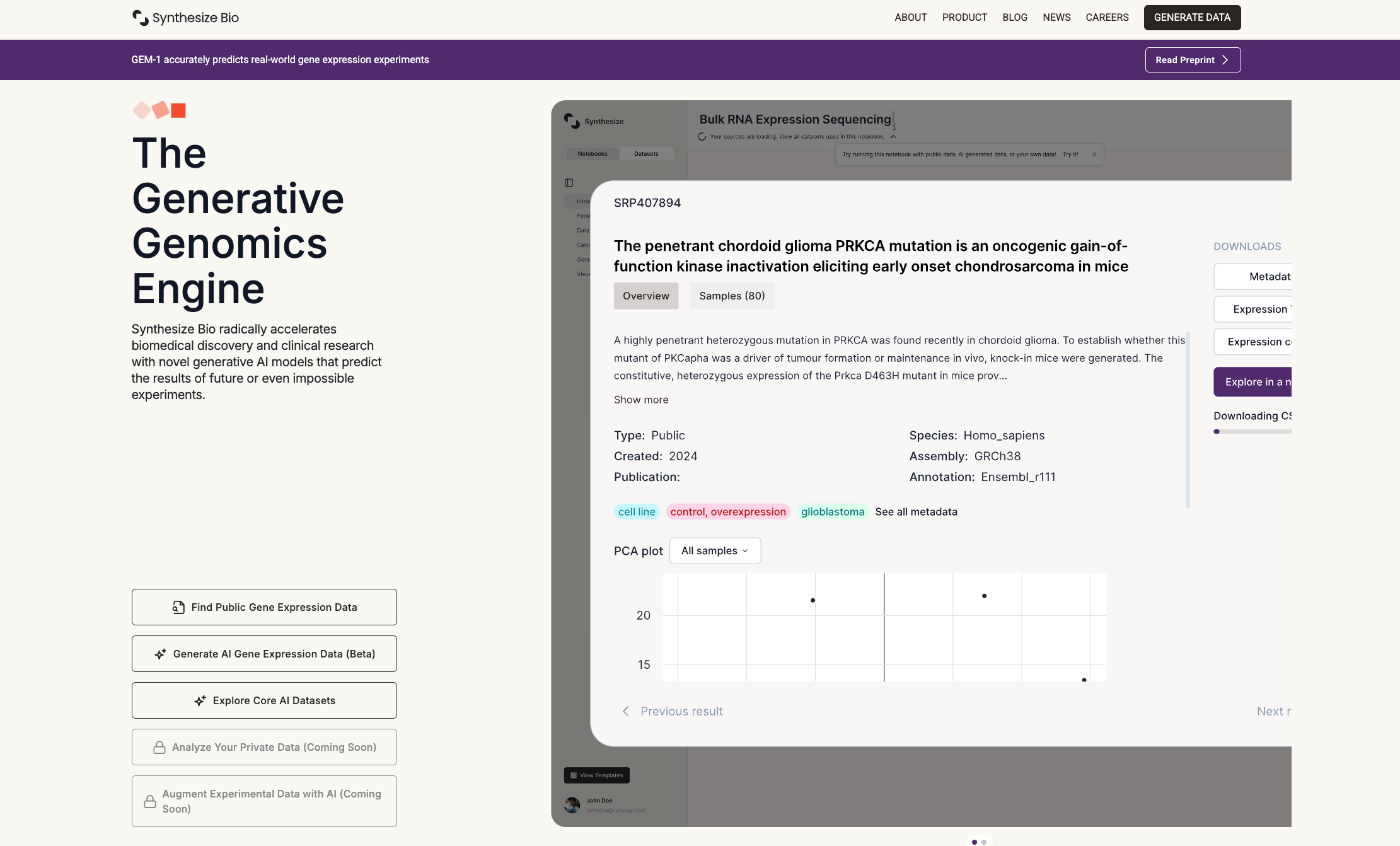Click the overview panel scrollbar
Screen dimensions: 1400x846
pos(1188,419)
